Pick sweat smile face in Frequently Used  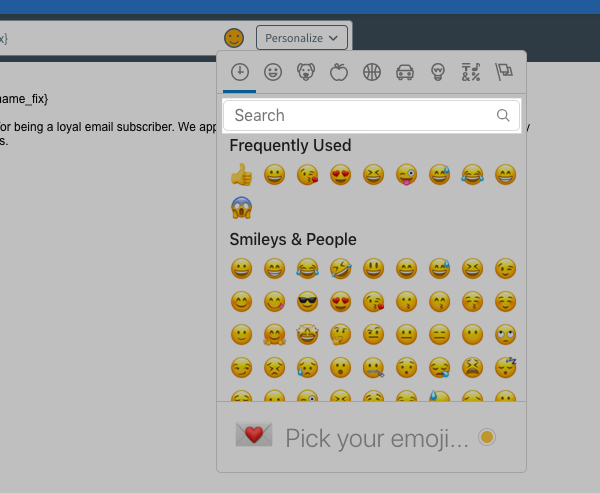439,175
